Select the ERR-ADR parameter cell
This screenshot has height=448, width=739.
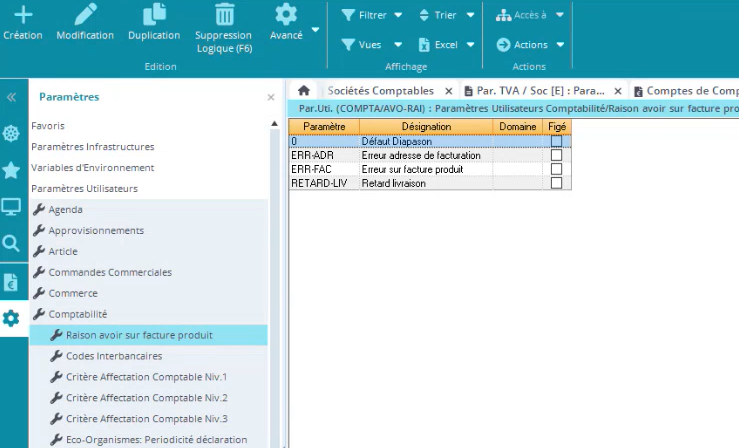pos(324,155)
